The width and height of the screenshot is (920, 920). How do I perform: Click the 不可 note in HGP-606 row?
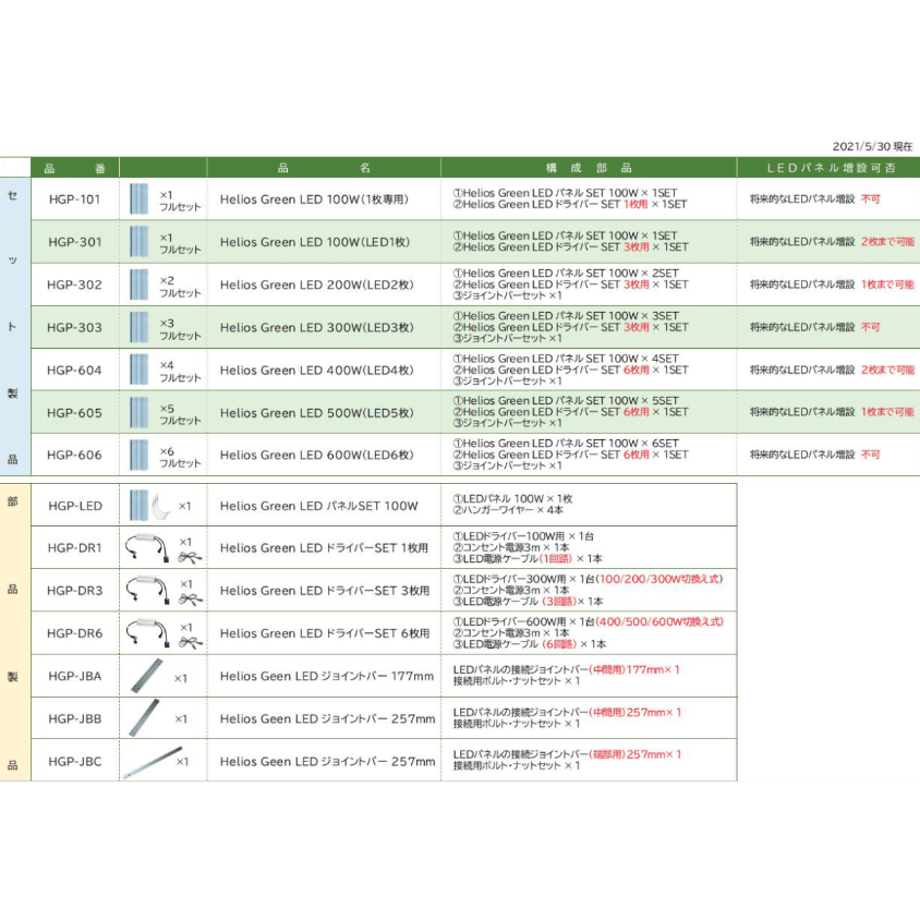[x=871, y=455]
